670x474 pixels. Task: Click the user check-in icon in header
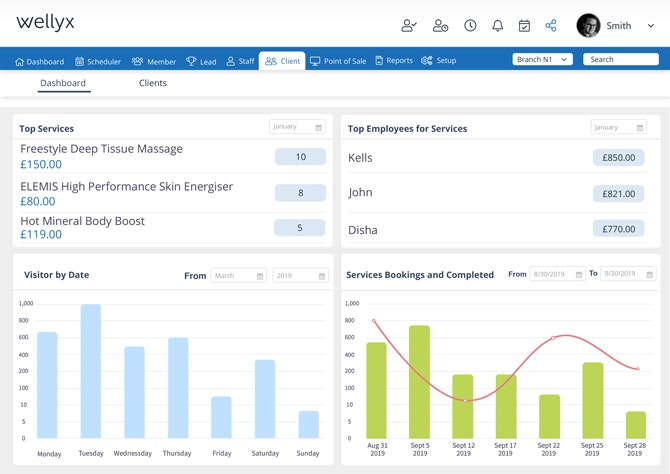click(408, 26)
